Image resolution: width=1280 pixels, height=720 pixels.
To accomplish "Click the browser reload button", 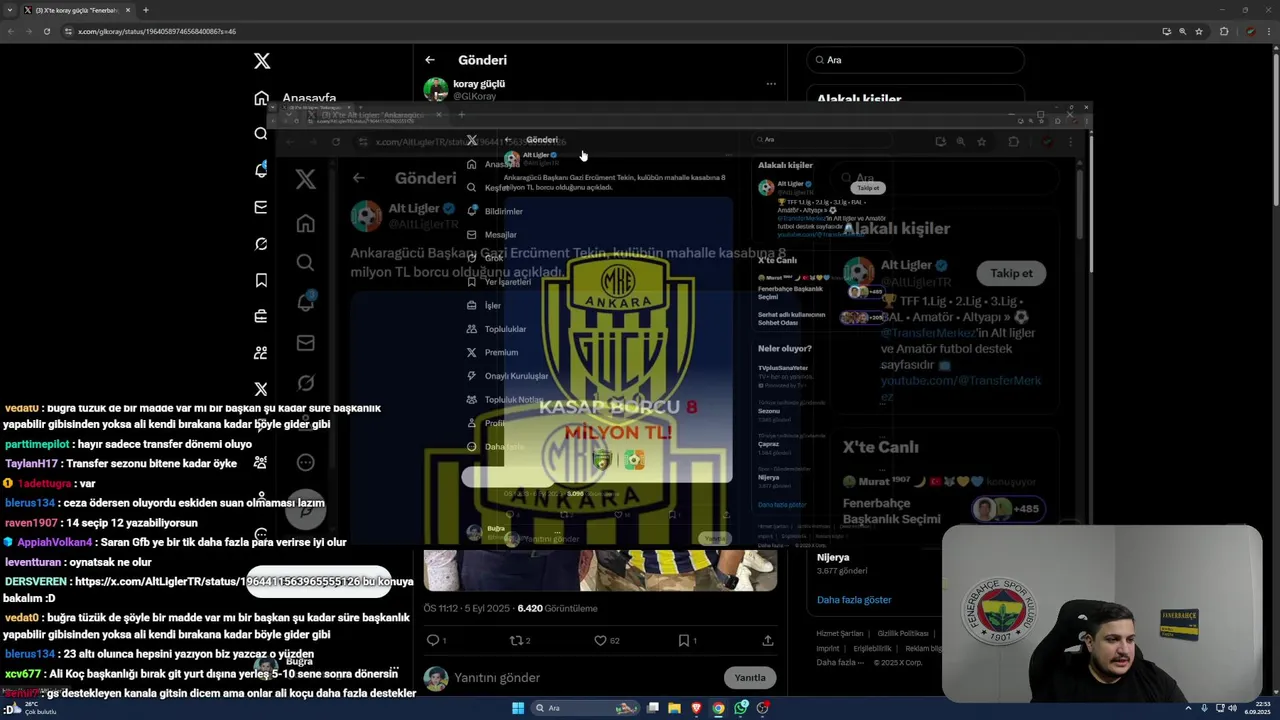I will pos(46,31).
